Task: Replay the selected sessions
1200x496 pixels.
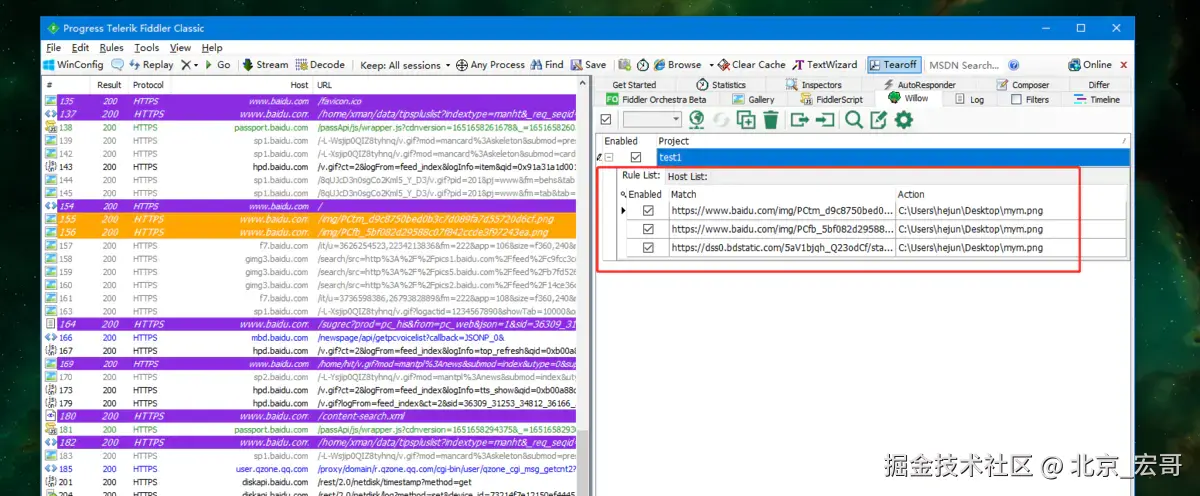Action: tap(150, 65)
